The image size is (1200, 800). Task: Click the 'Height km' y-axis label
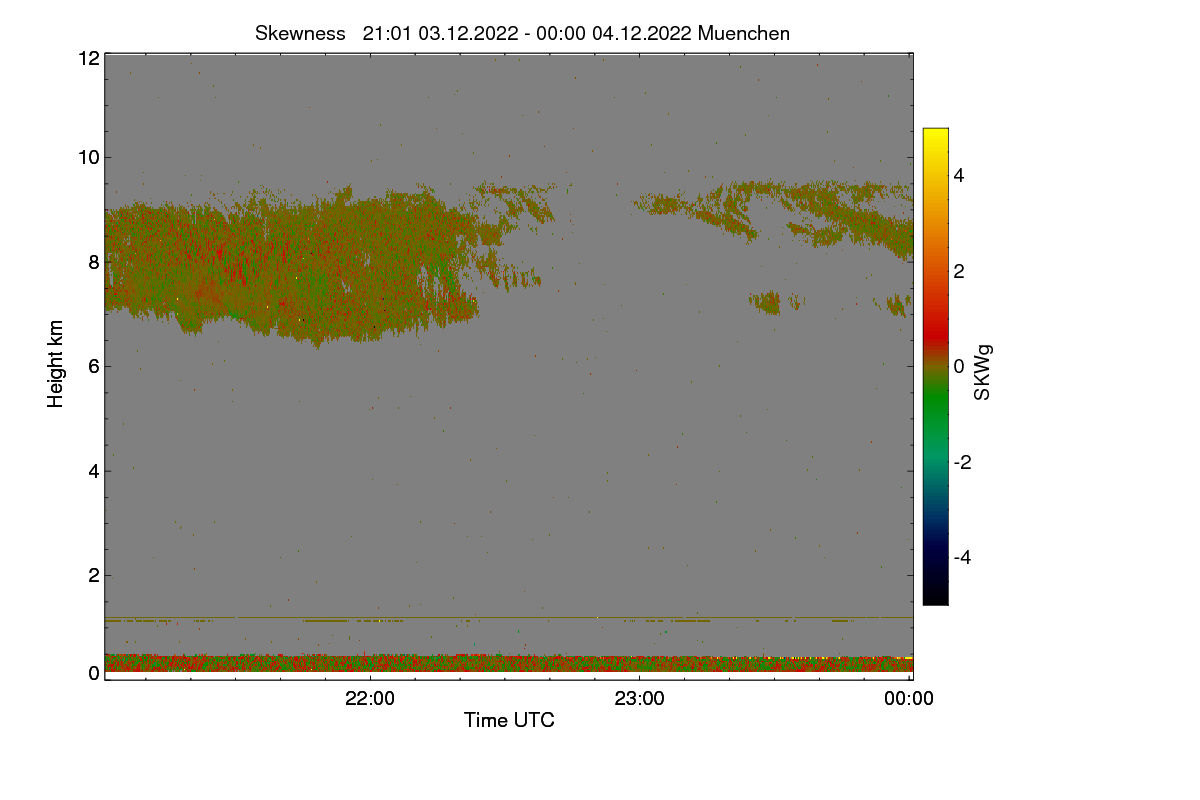pos(56,363)
